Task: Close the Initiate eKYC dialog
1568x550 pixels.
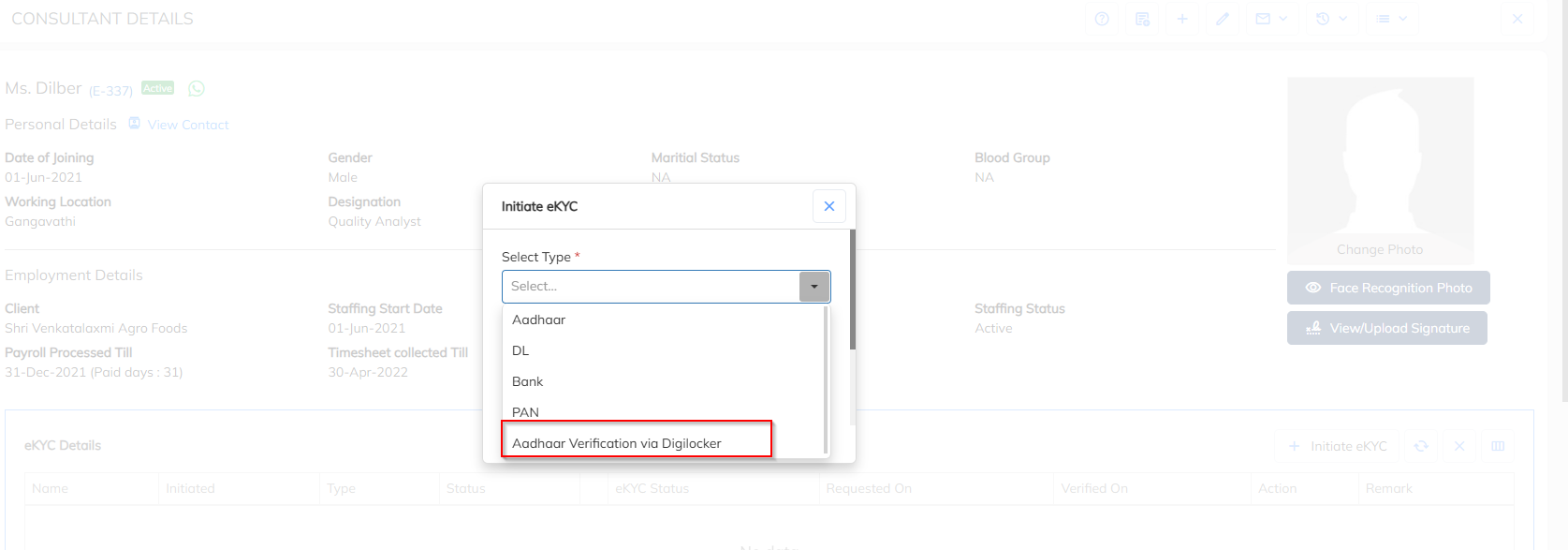Action: tap(829, 206)
